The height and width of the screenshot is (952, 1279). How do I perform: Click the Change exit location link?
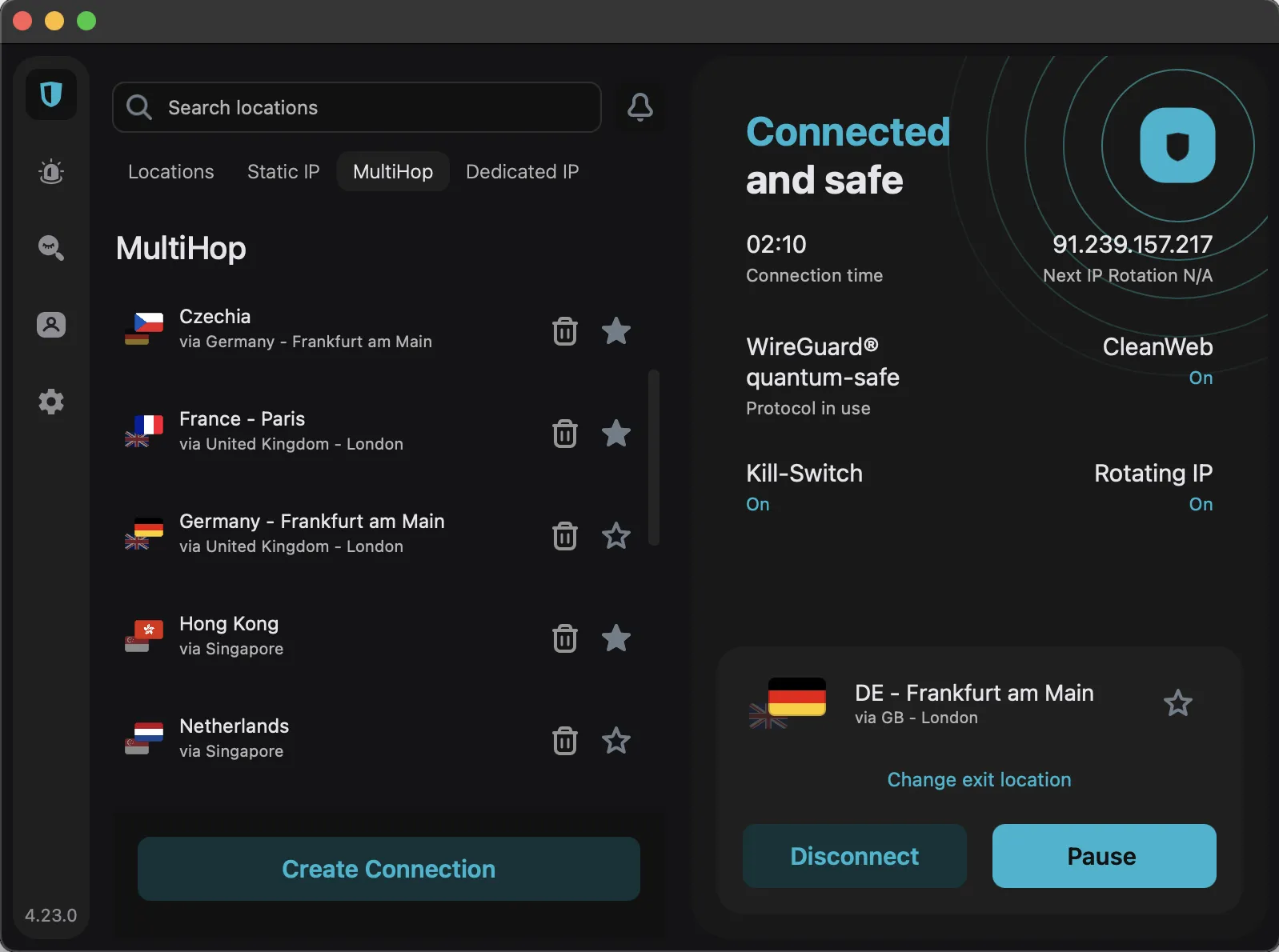coord(979,780)
